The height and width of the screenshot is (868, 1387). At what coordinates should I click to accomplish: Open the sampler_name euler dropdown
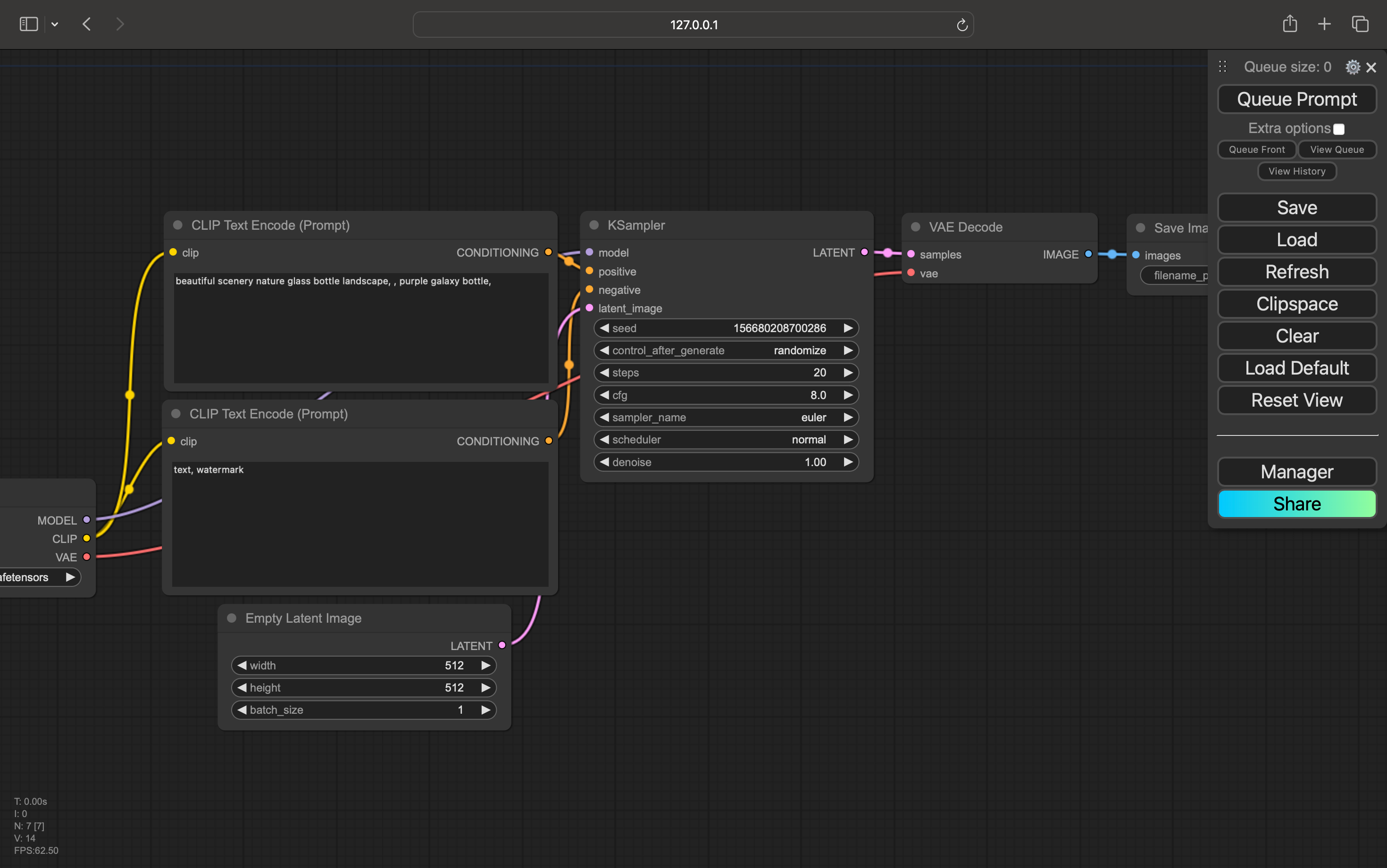(x=726, y=417)
